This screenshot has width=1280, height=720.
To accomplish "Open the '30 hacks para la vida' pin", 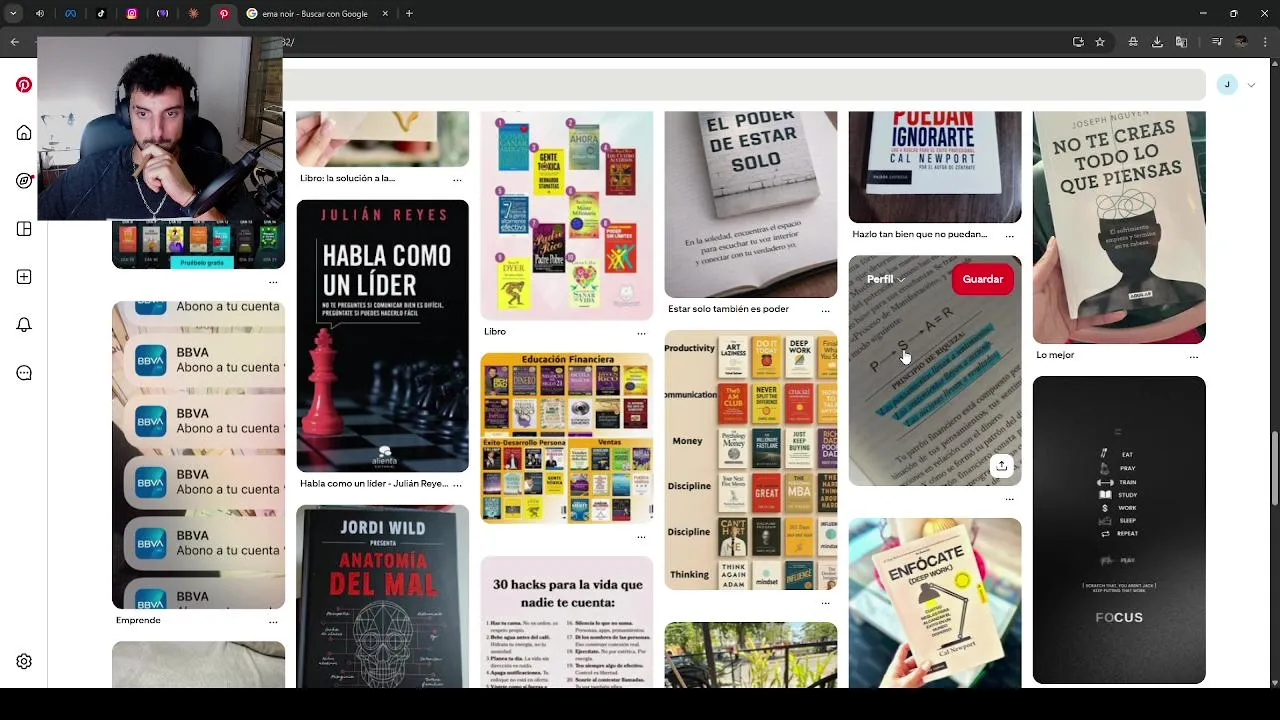I will (566, 622).
